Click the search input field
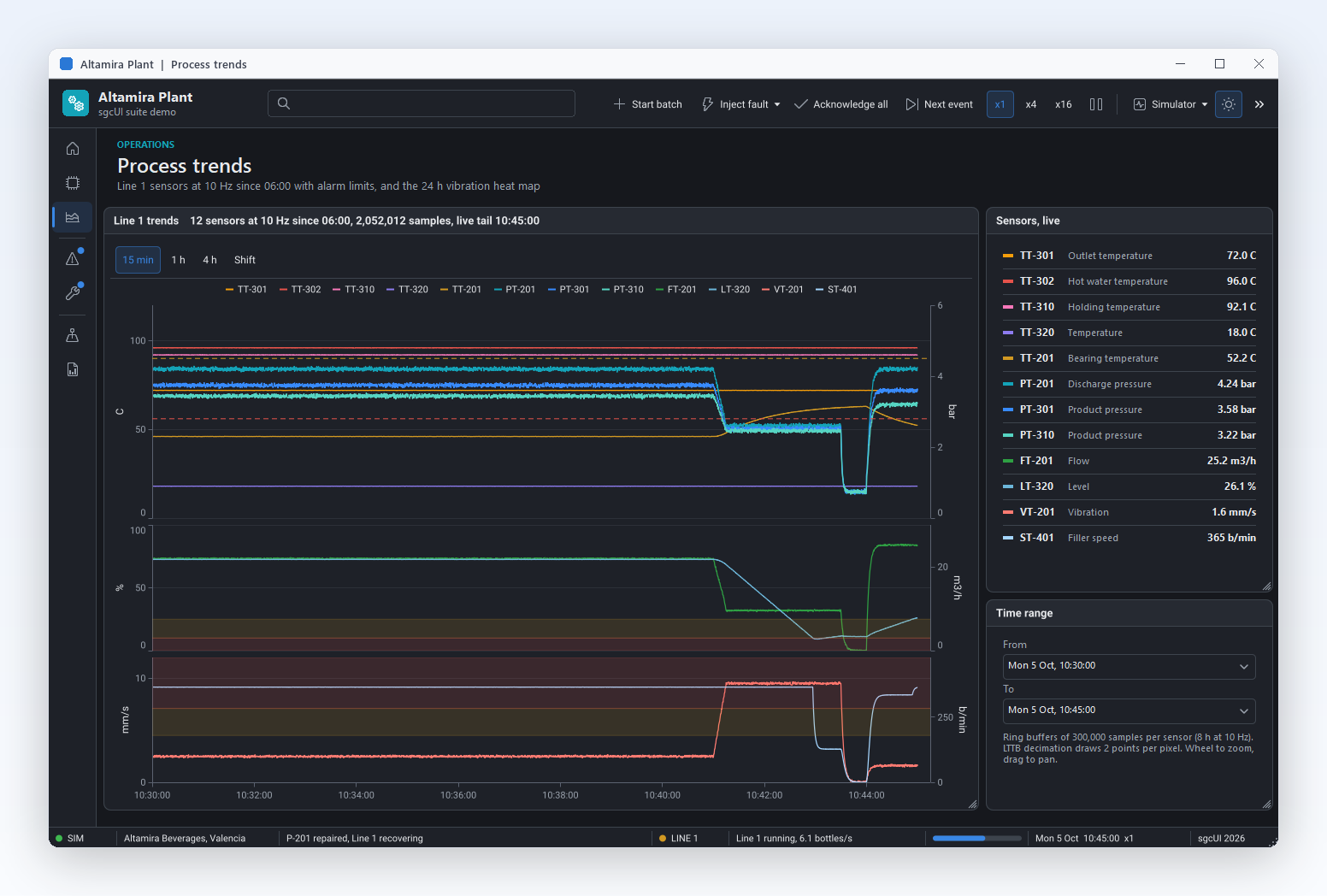The image size is (1327, 896). [x=422, y=103]
